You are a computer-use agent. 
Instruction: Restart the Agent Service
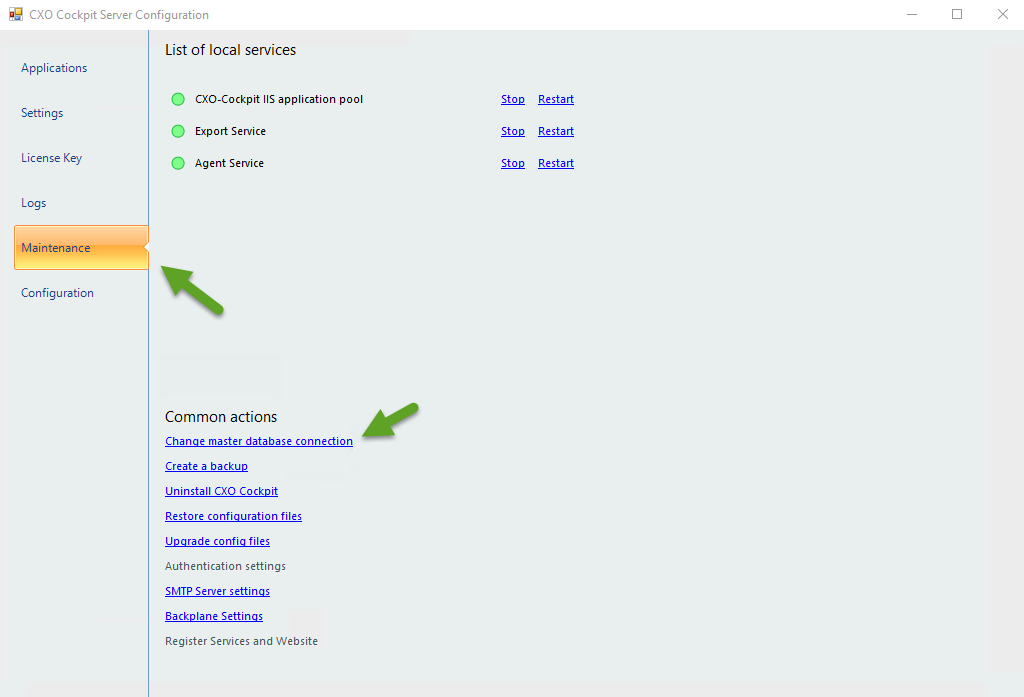tap(556, 163)
